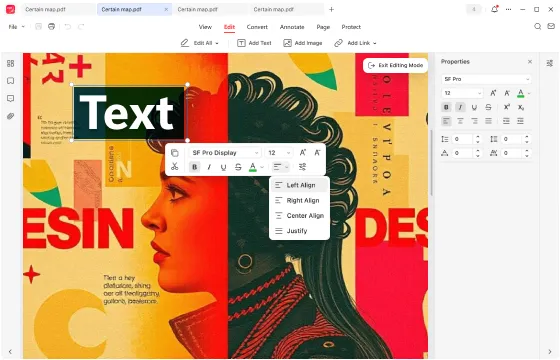Viewport: 560px width, 360px height.
Task: Open the more options ellipsis icon
Action: point(508,9)
